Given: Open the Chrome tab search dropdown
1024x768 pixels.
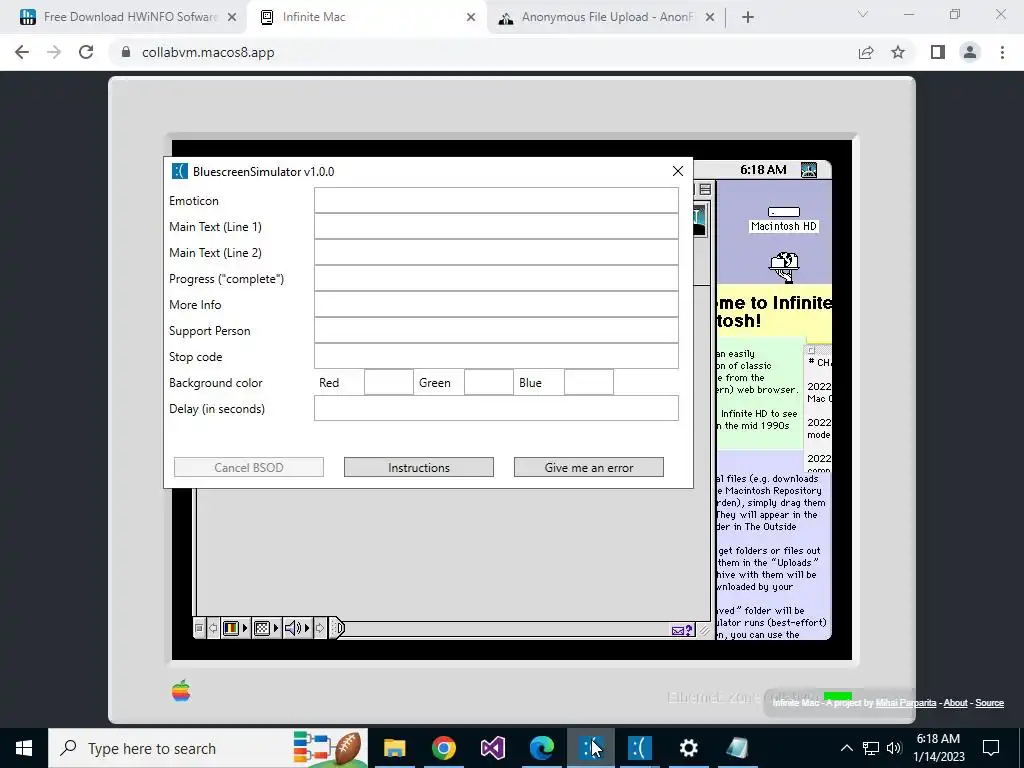Looking at the screenshot, I should [863, 14].
